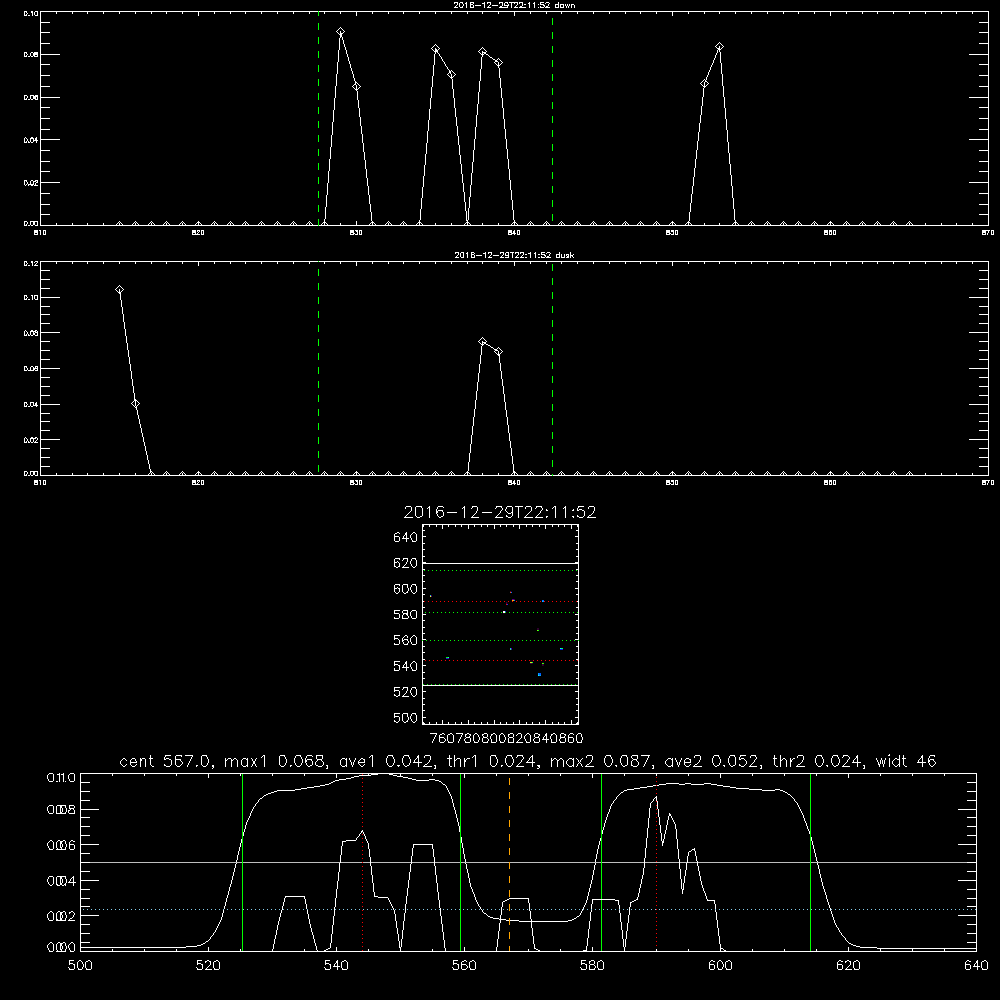1000x1000 pixels.
Task: Click the scatter plot's x-axis label string '760780800820840860'
Action: pyautogui.click(x=506, y=738)
